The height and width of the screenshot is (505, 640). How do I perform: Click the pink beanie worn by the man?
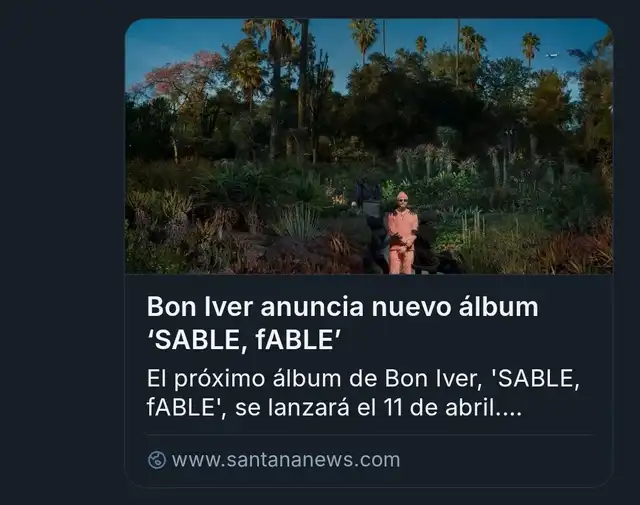402,195
